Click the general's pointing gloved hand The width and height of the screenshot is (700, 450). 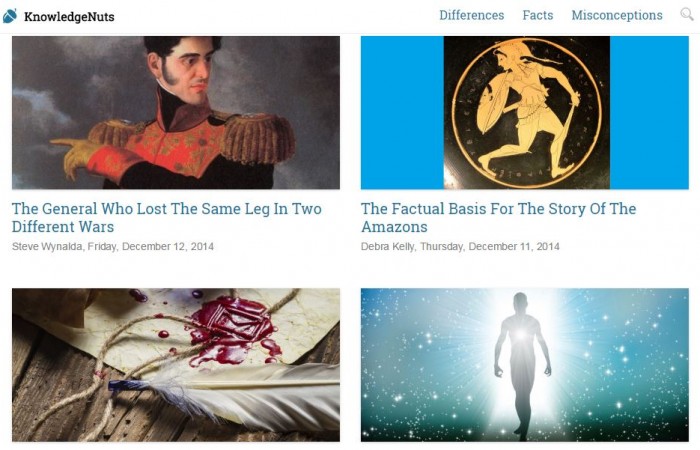point(78,154)
